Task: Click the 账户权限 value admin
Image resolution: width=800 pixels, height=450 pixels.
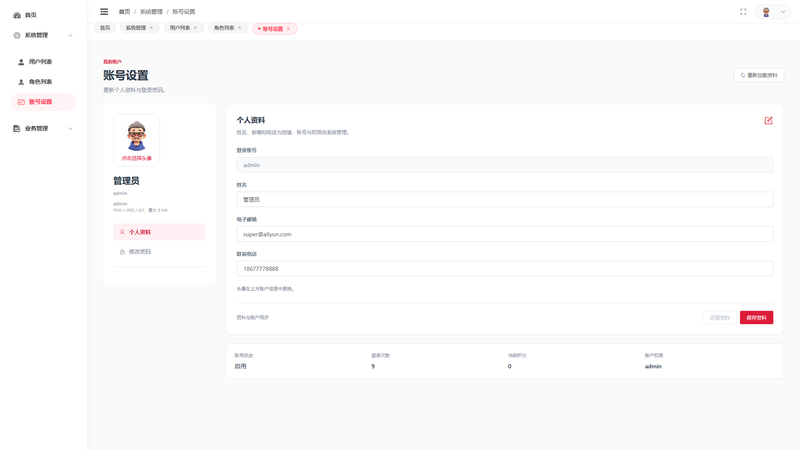Action: point(653,366)
